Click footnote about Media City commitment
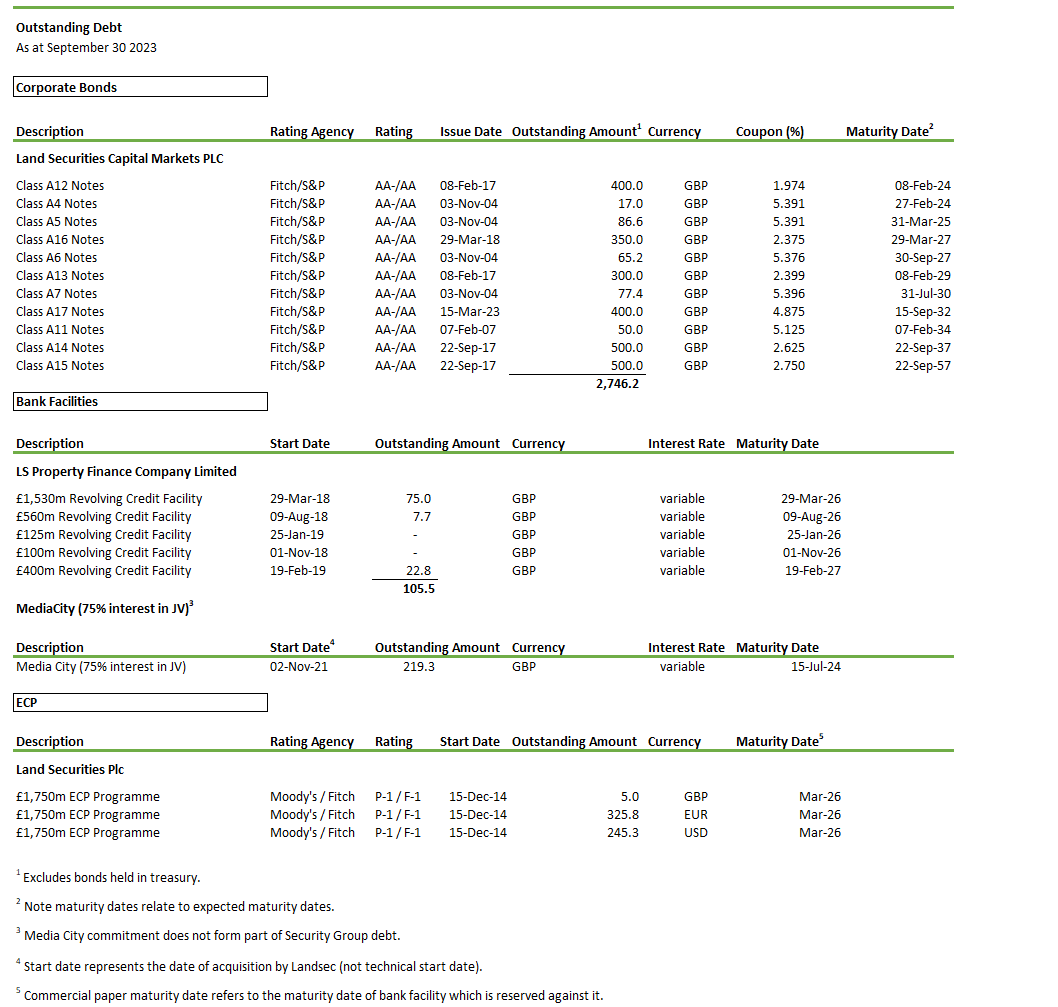The image size is (1058, 1007). (x=208, y=935)
